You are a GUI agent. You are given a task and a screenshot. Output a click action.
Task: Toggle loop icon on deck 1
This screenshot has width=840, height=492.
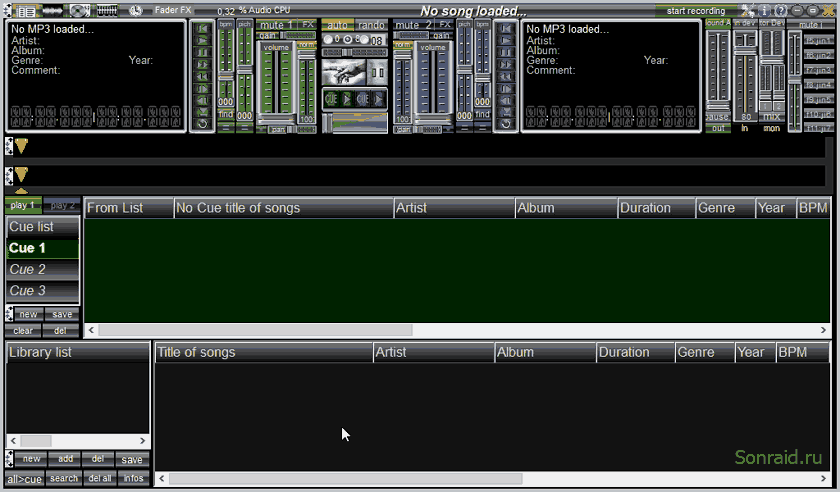click(202, 124)
